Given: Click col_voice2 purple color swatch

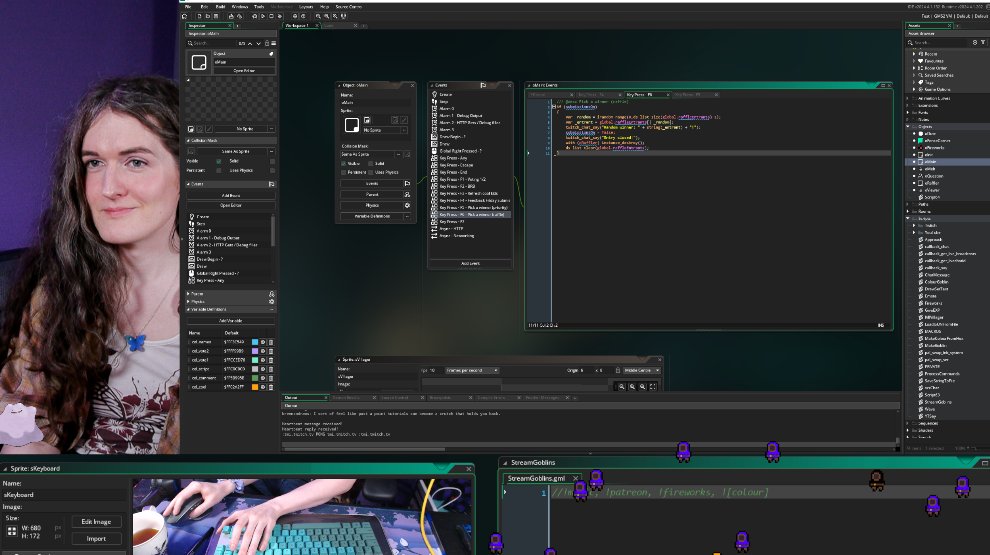Looking at the screenshot, I should [255, 351].
